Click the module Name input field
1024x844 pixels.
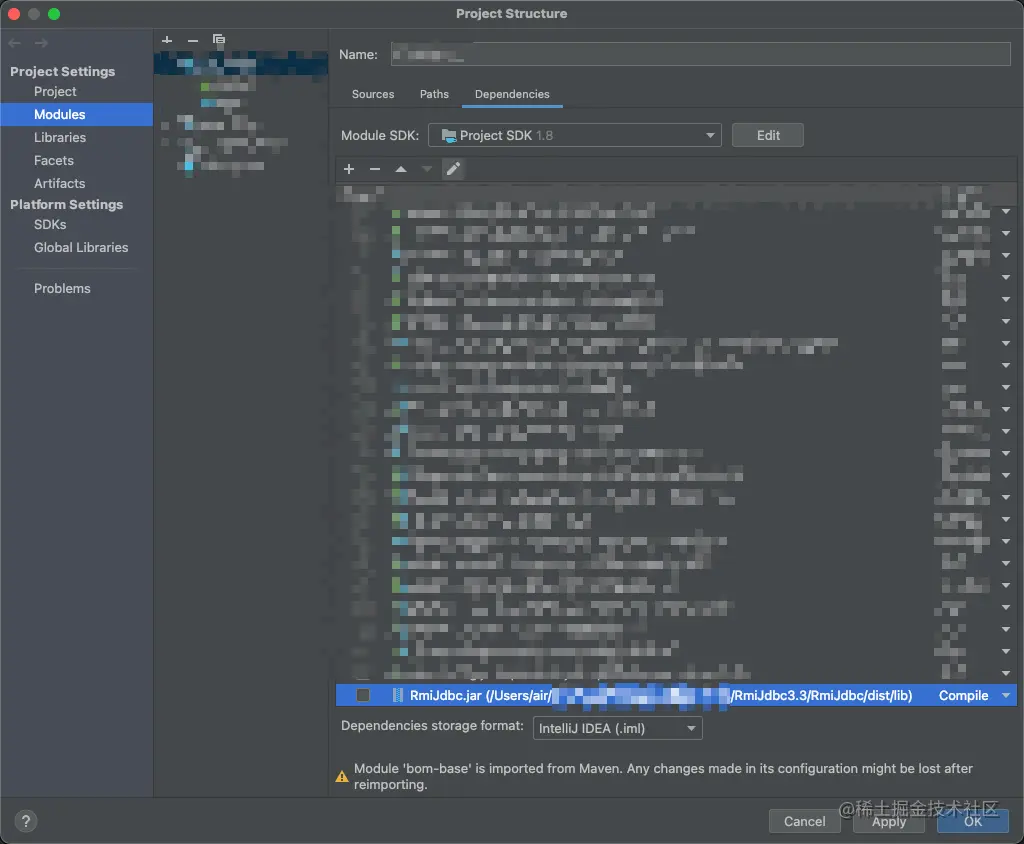click(x=701, y=54)
